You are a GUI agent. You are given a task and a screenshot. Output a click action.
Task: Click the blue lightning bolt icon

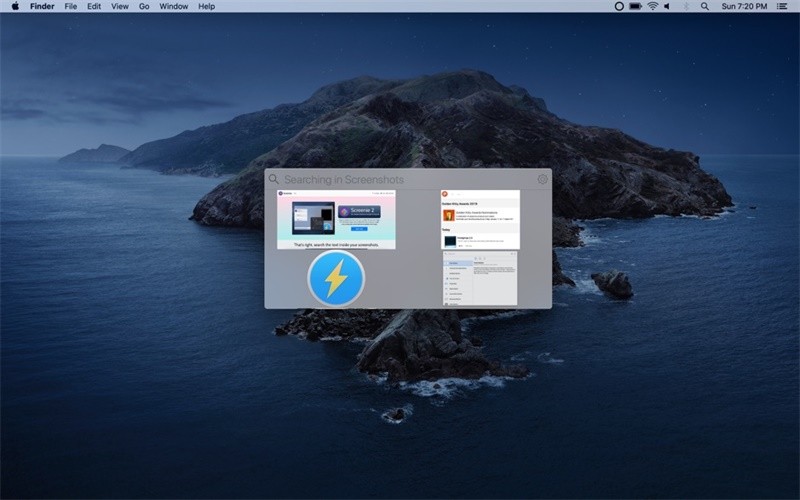coord(336,279)
